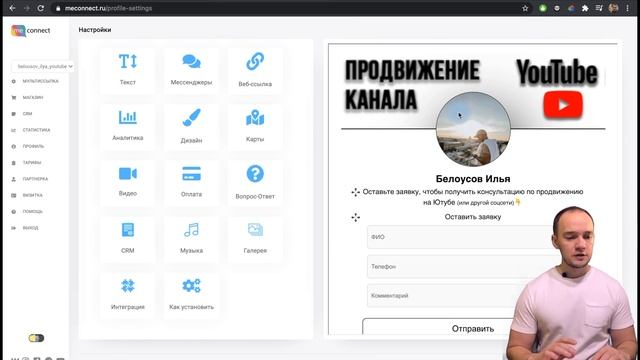Click the green browser extension icon
This screenshot has width=640, height=360.
(x=542, y=8)
